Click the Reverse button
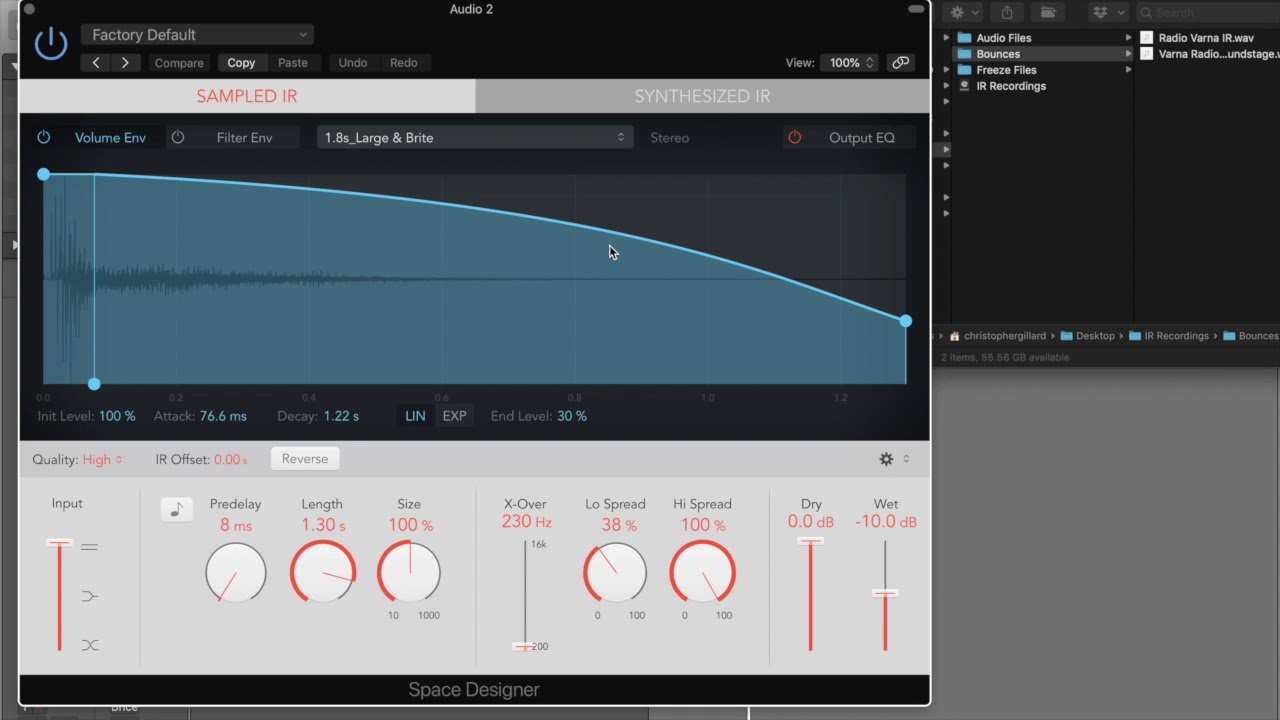The width and height of the screenshot is (1280, 720). [305, 459]
